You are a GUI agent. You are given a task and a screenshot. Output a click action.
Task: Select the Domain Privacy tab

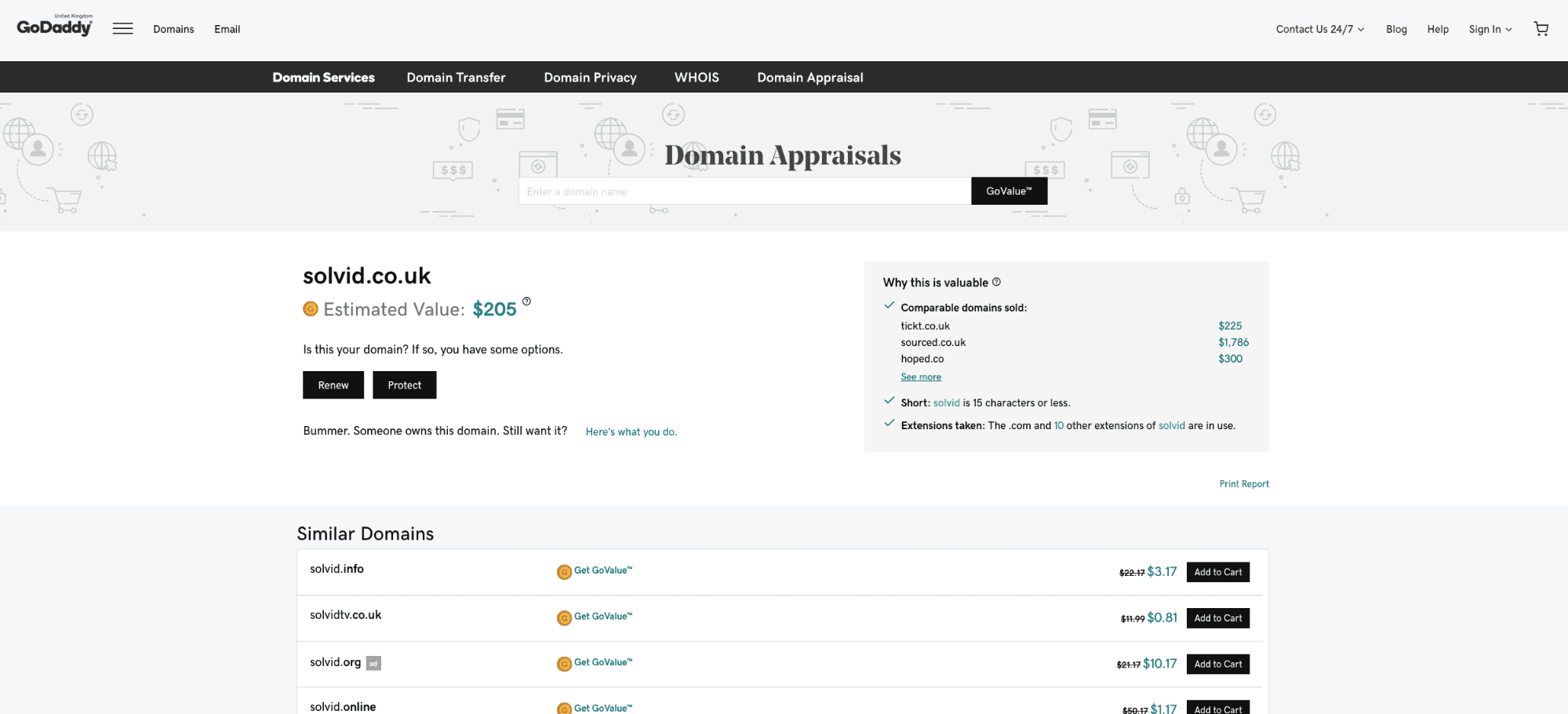[x=590, y=77]
